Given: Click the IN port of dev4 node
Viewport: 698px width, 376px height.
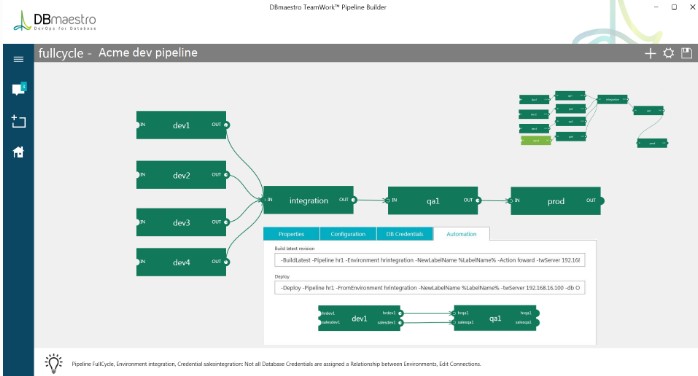Looking at the screenshot, I should 138,262.
